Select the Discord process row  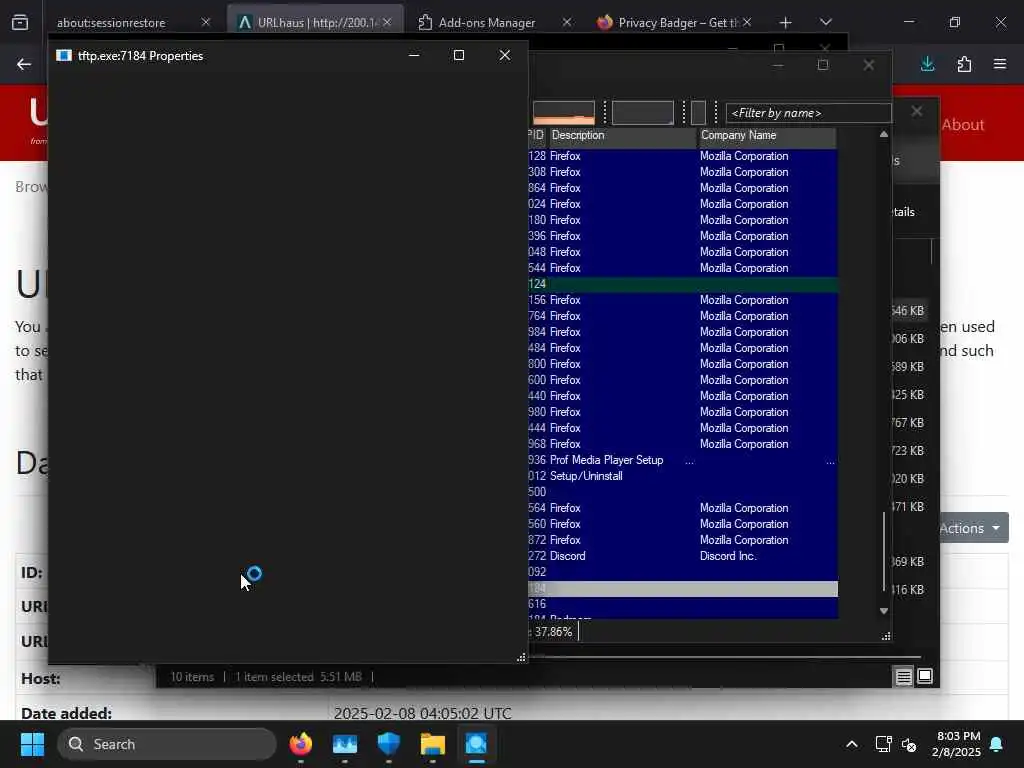(x=682, y=556)
